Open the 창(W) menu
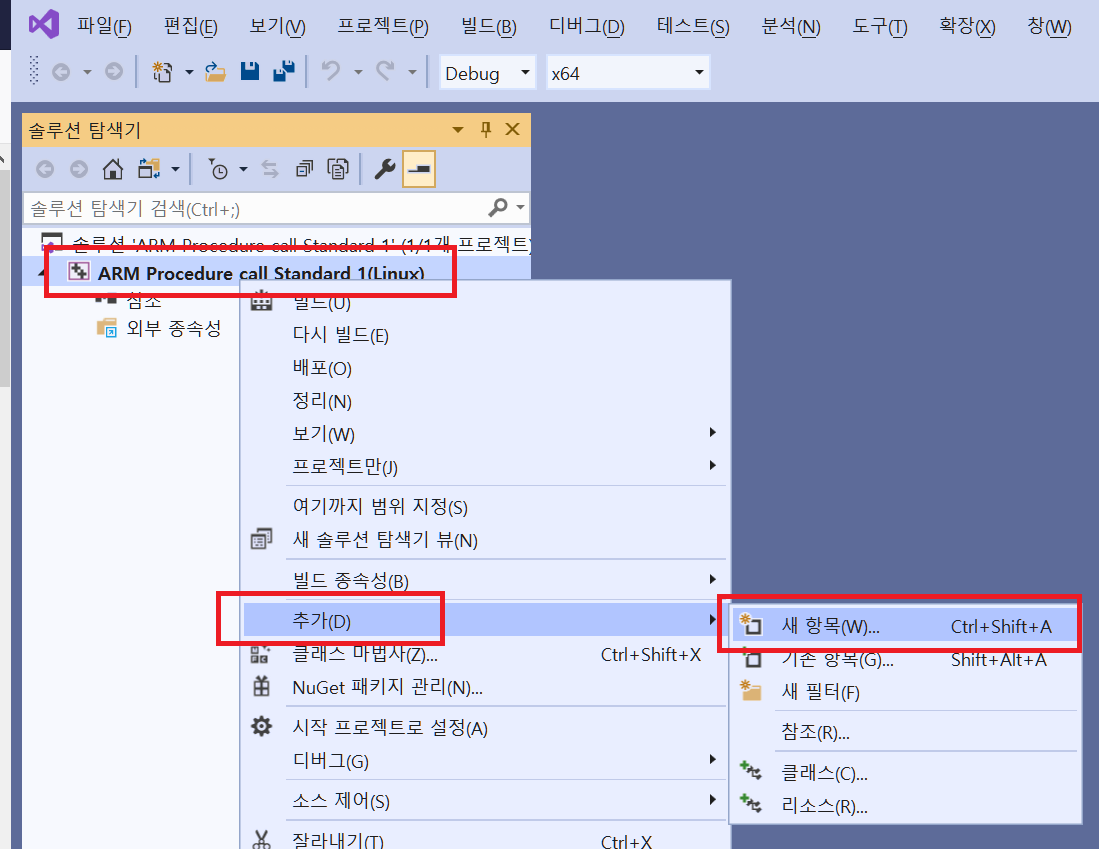Image resolution: width=1099 pixels, height=849 pixels. pos(1049,27)
